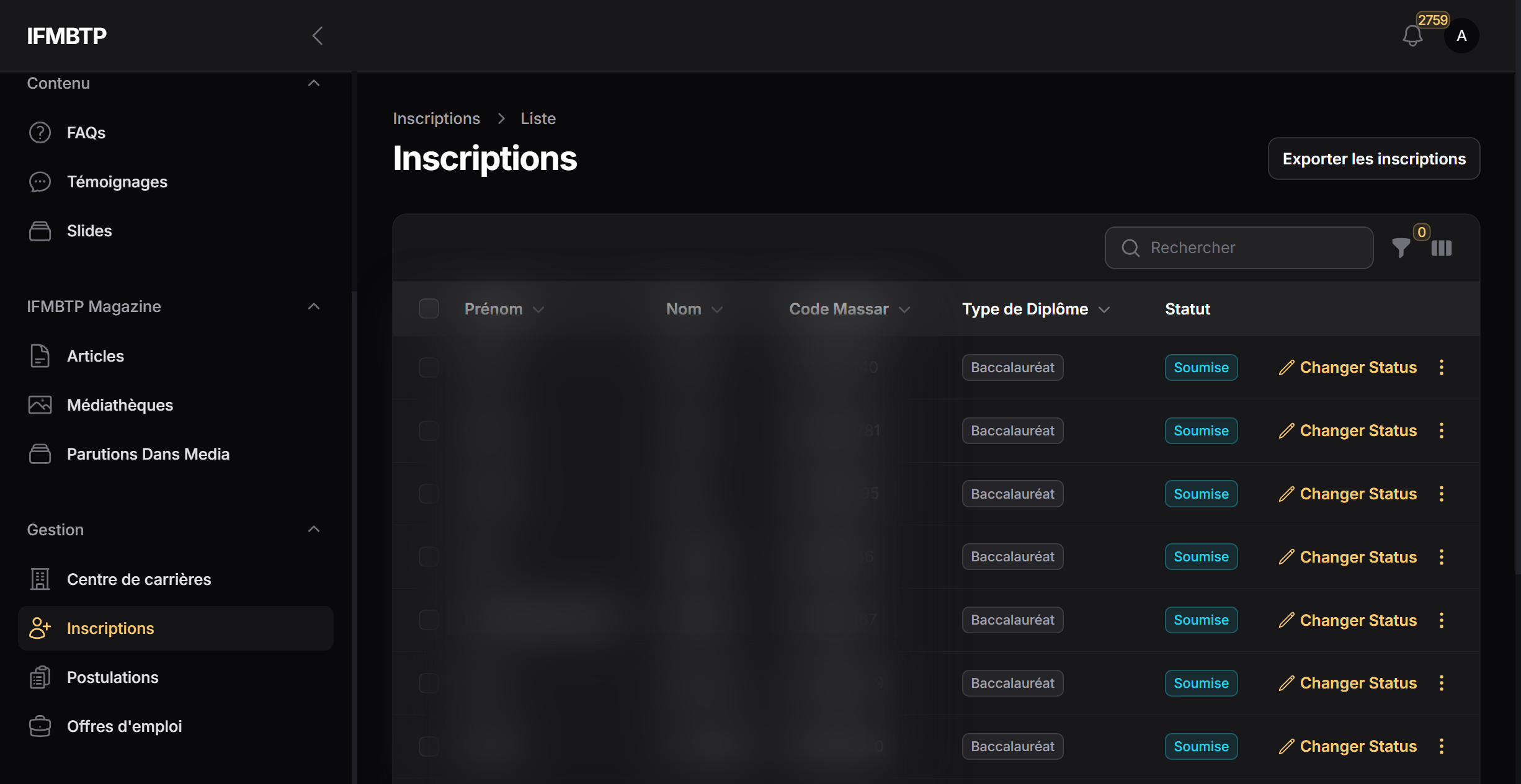Click Changer Status in the fourth row
Viewport: 1521px width, 784px height.
[x=1348, y=557]
